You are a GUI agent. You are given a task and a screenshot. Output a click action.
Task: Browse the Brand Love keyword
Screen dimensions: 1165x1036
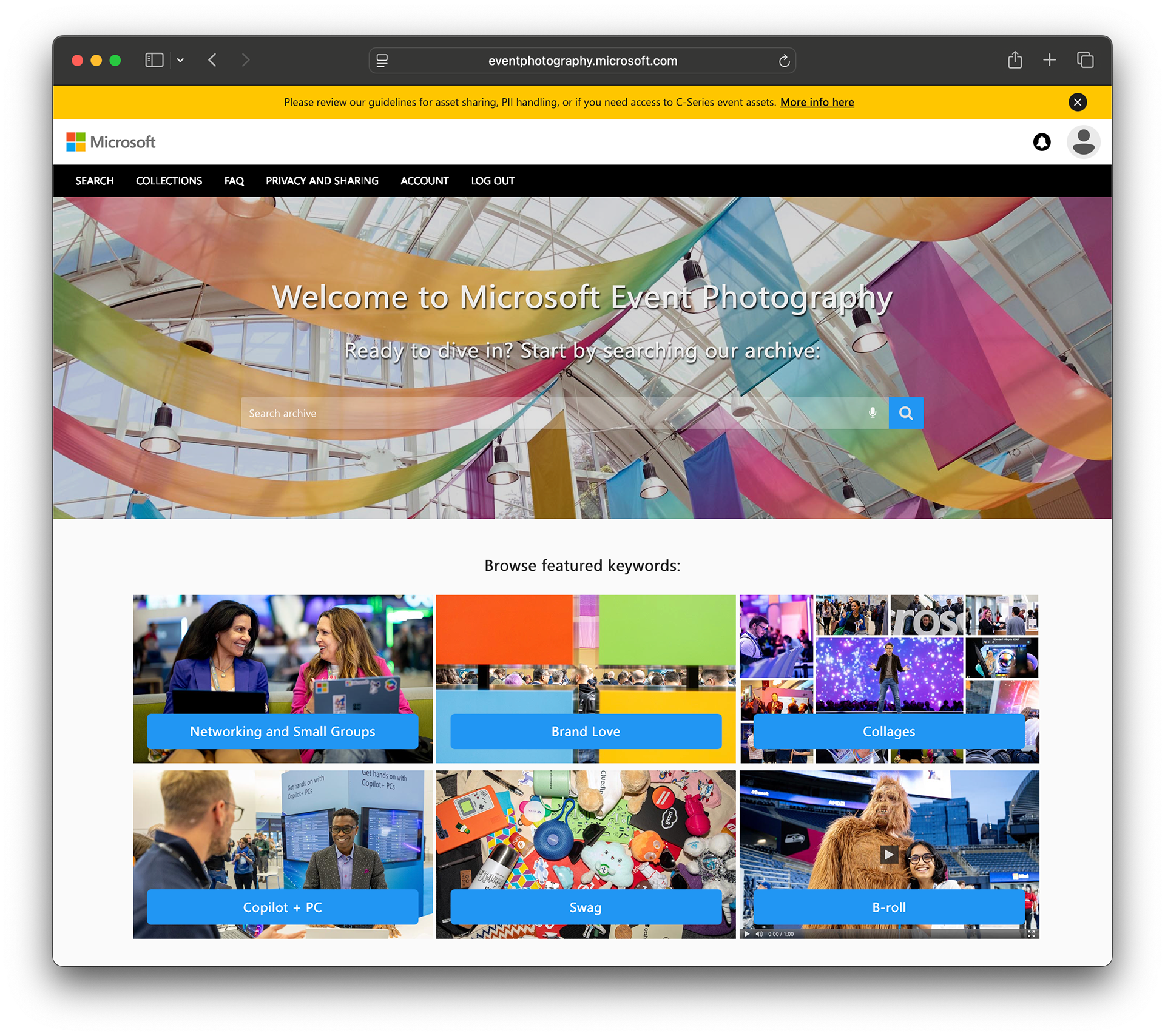(586, 732)
